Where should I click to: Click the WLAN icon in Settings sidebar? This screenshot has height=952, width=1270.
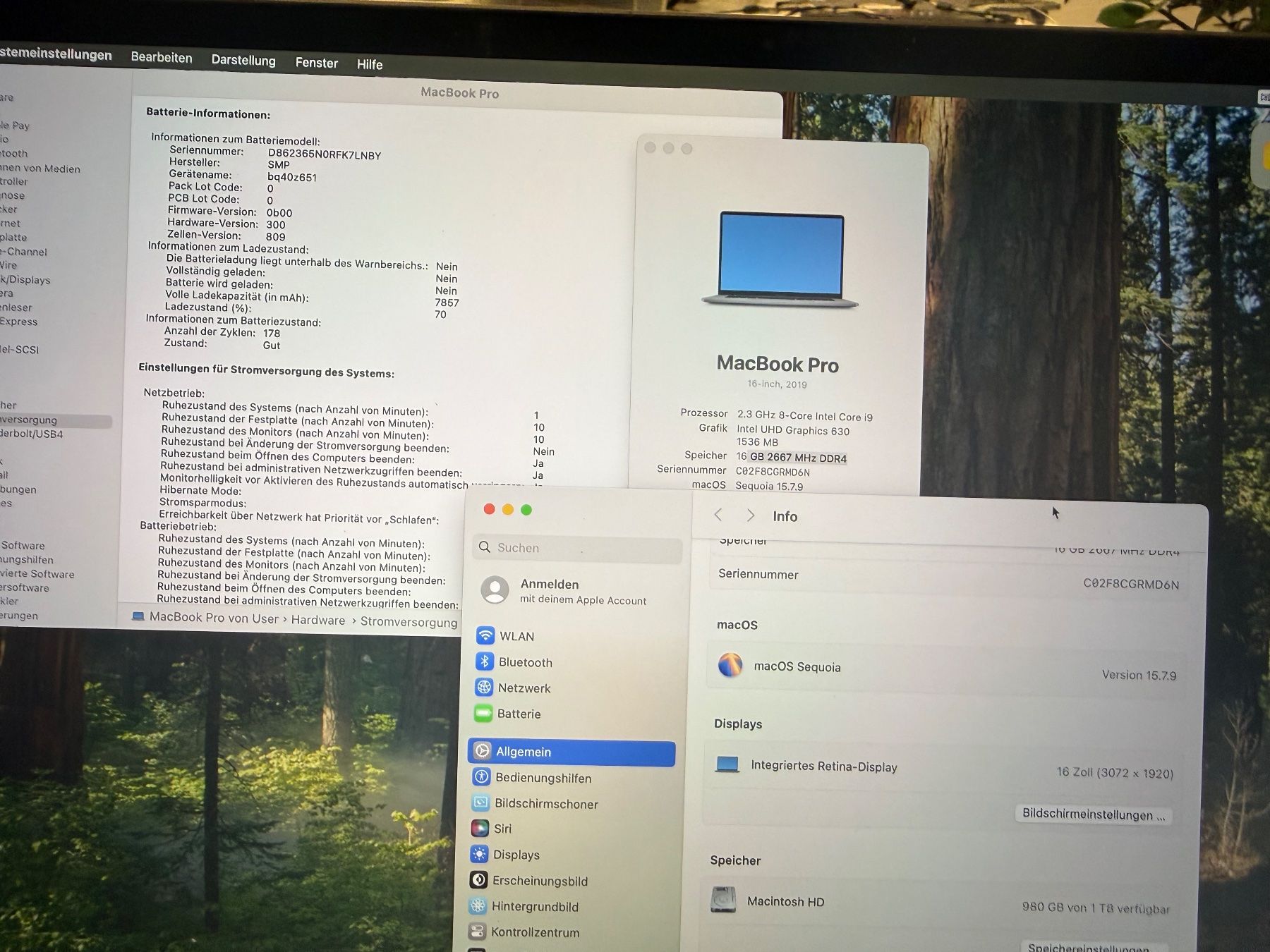485,635
